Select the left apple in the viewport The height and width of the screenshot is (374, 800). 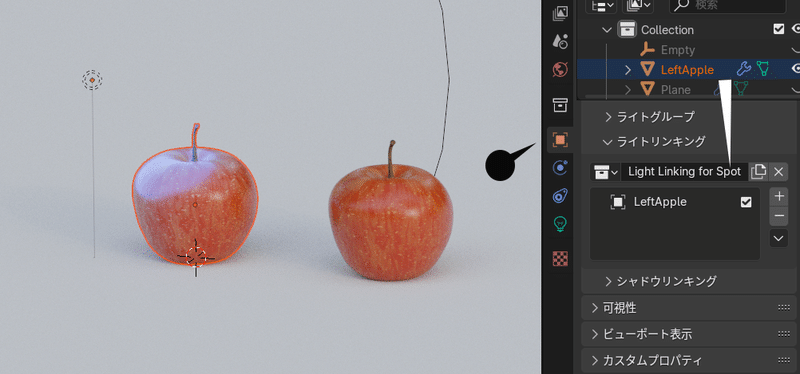coord(195,204)
